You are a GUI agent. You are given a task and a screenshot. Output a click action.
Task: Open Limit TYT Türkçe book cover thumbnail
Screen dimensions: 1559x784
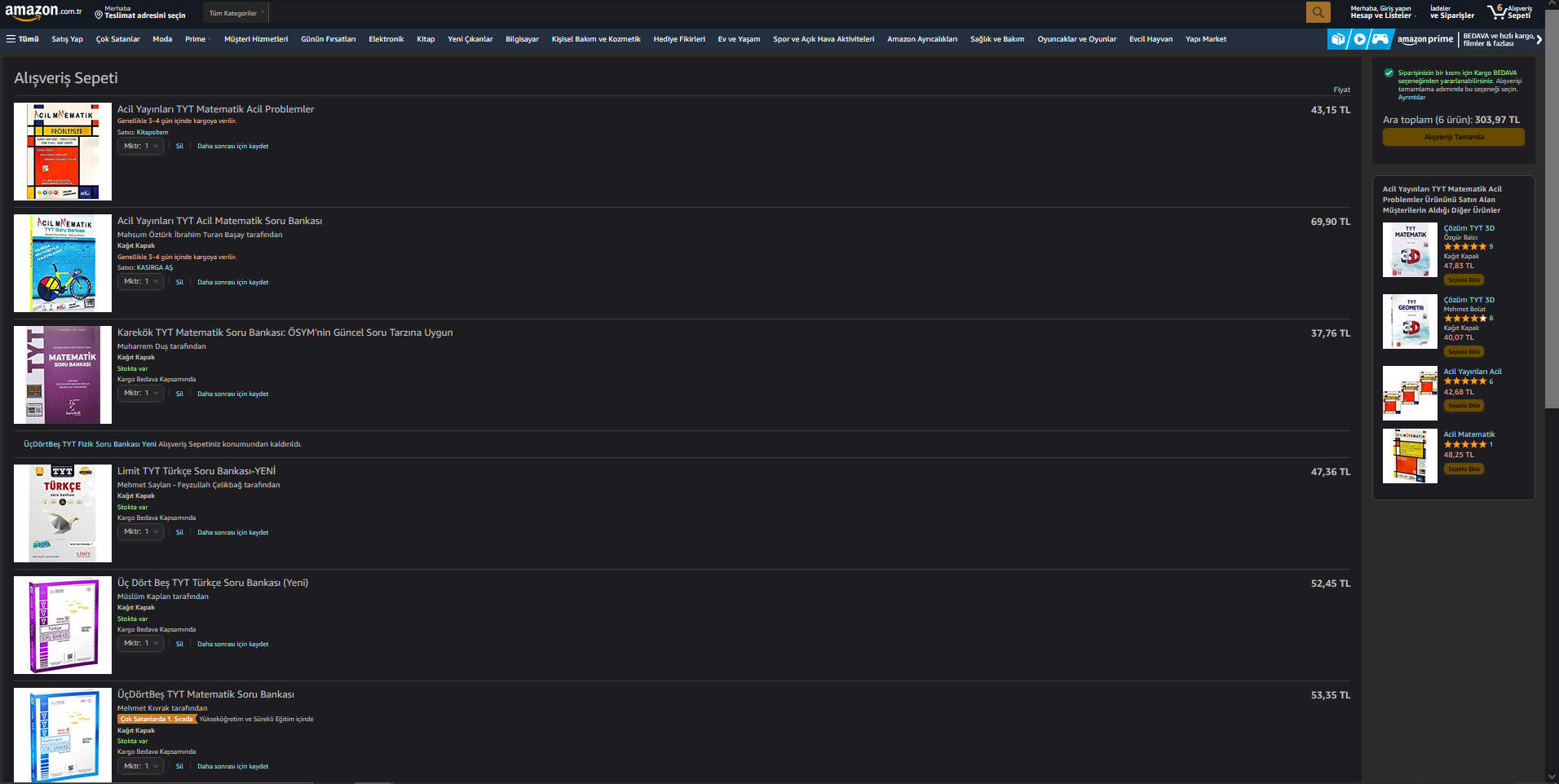coord(63,513)
